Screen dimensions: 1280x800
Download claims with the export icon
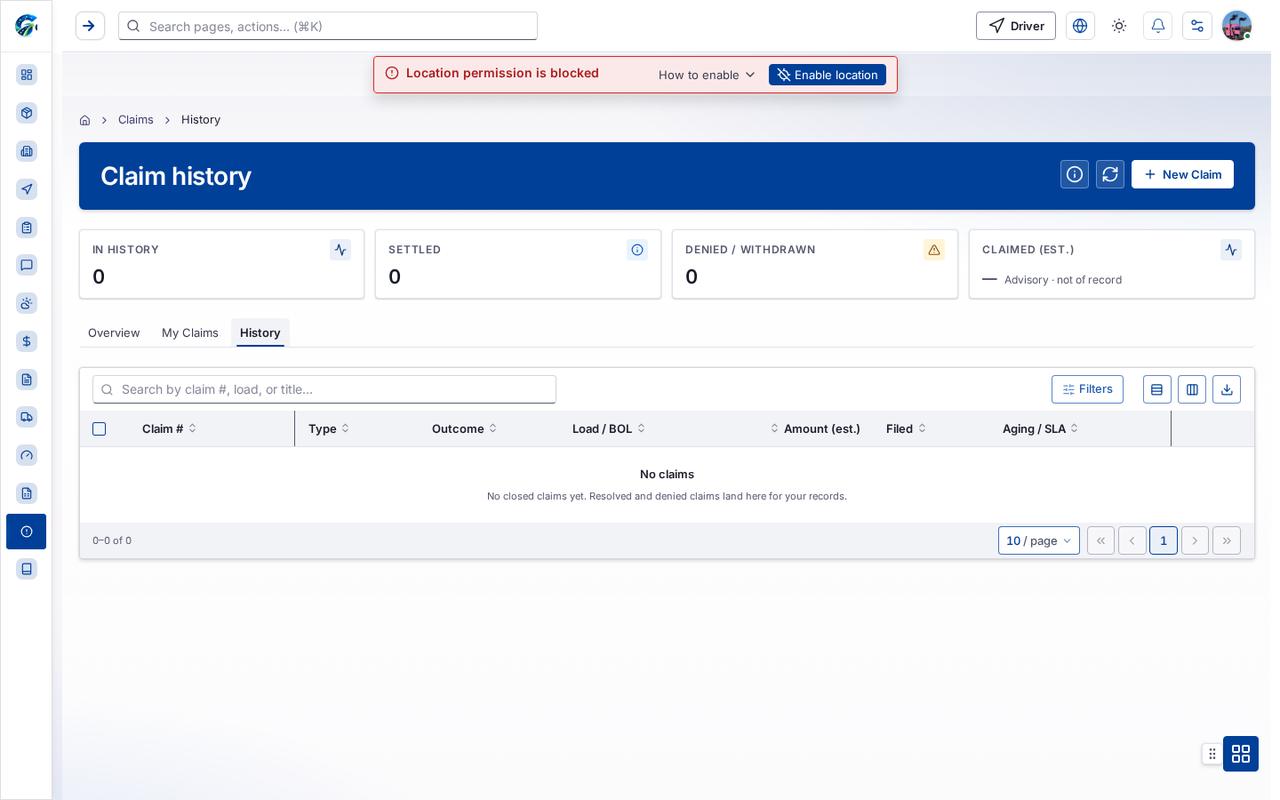(x=1227, y=389)
